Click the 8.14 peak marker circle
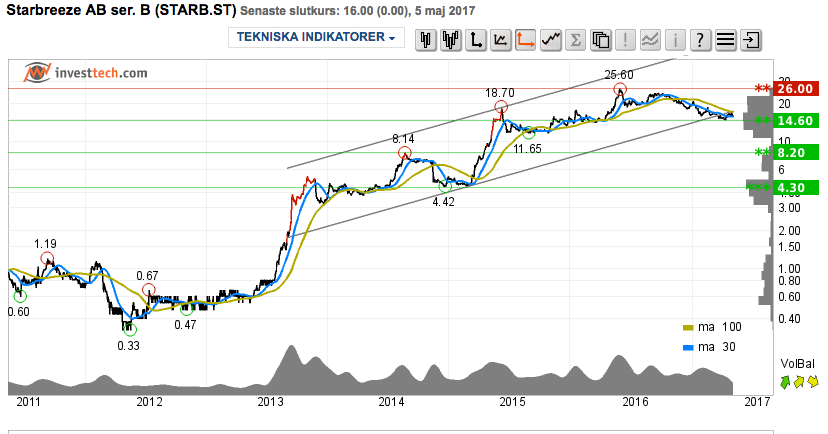Viewport: 828px width, 434px height. [x=404, y=153]
